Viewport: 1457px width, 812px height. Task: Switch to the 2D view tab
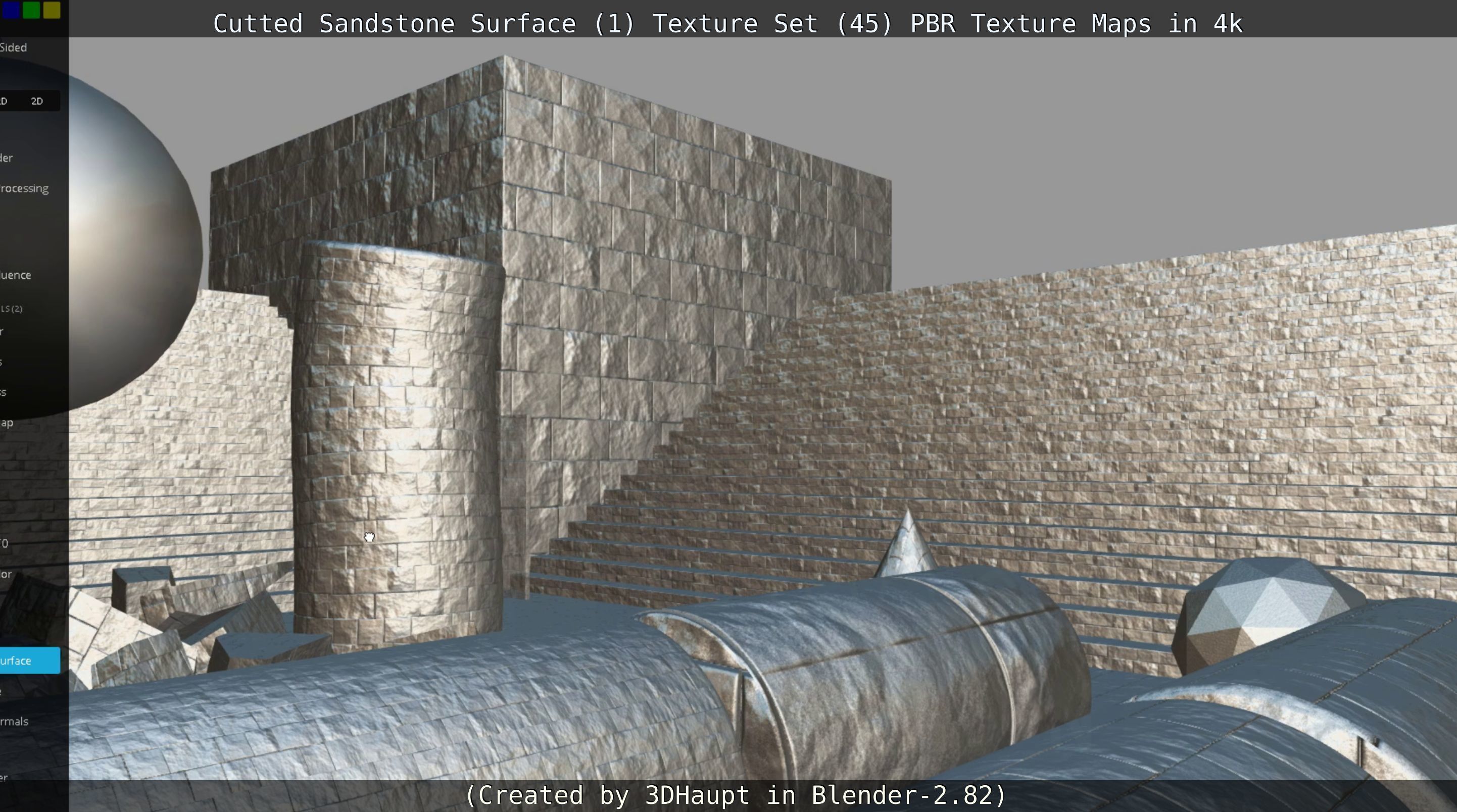37,101
